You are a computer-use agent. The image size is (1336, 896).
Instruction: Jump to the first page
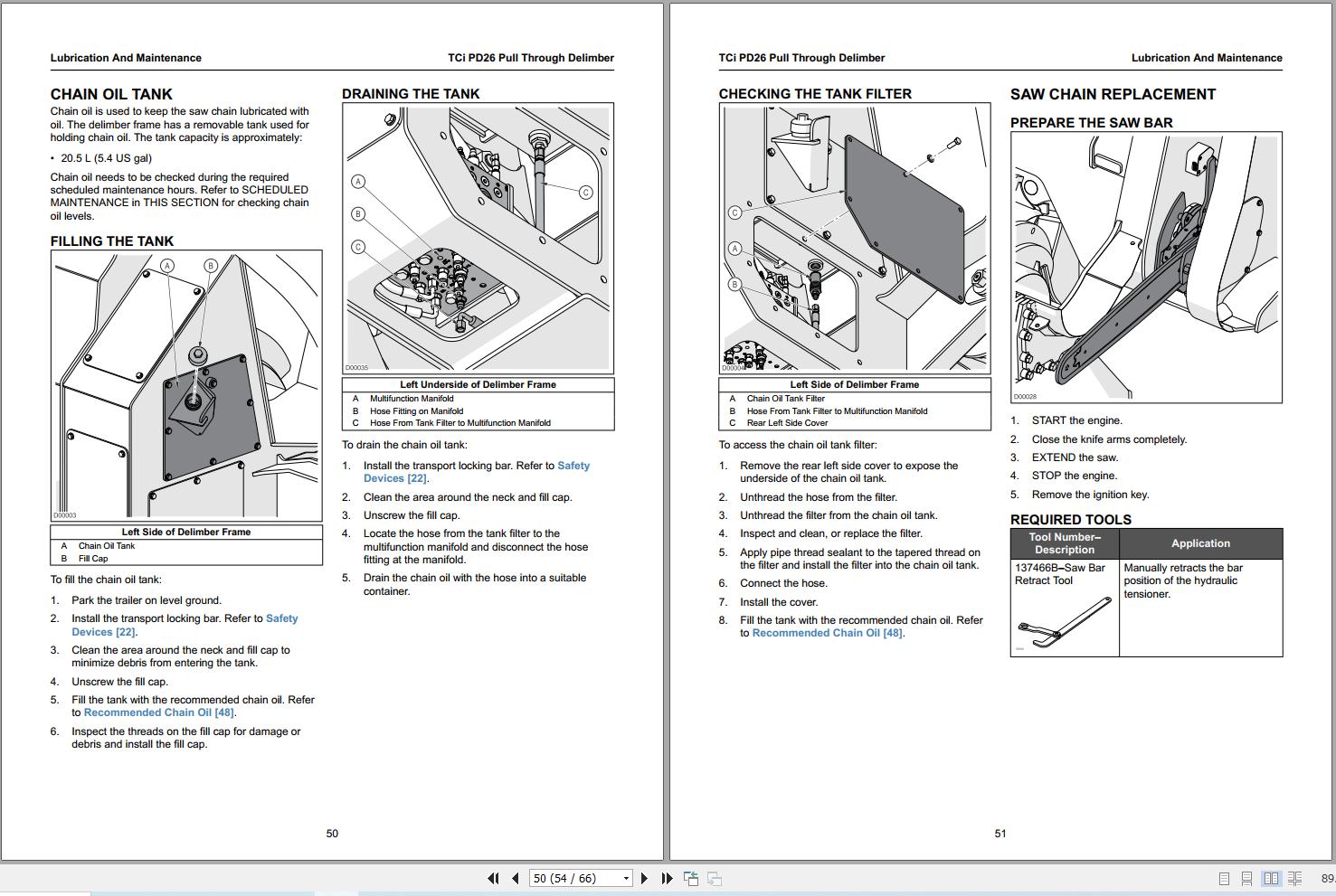pos(494,877)
